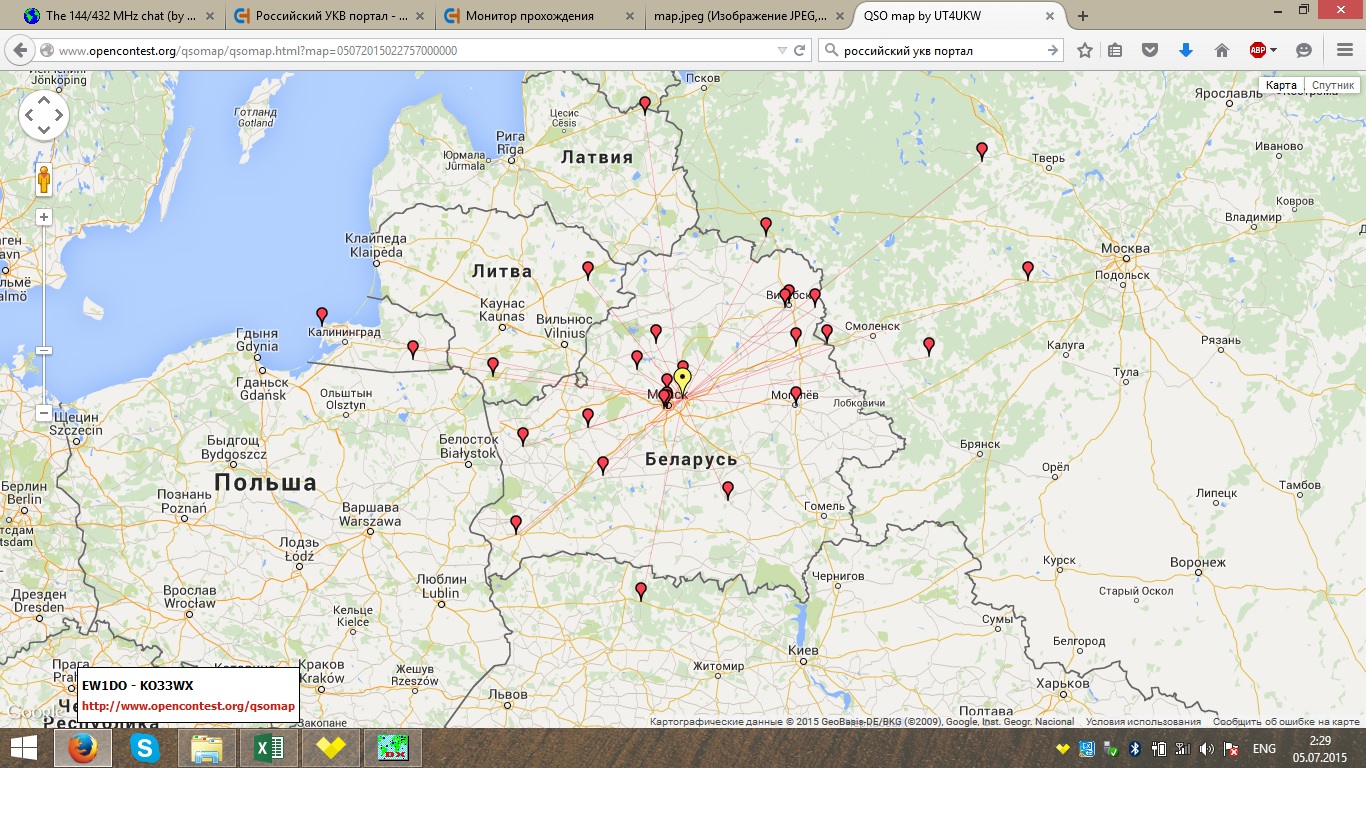
Task: Switch map to Спутник satellite view
Action: [1332, 86]
